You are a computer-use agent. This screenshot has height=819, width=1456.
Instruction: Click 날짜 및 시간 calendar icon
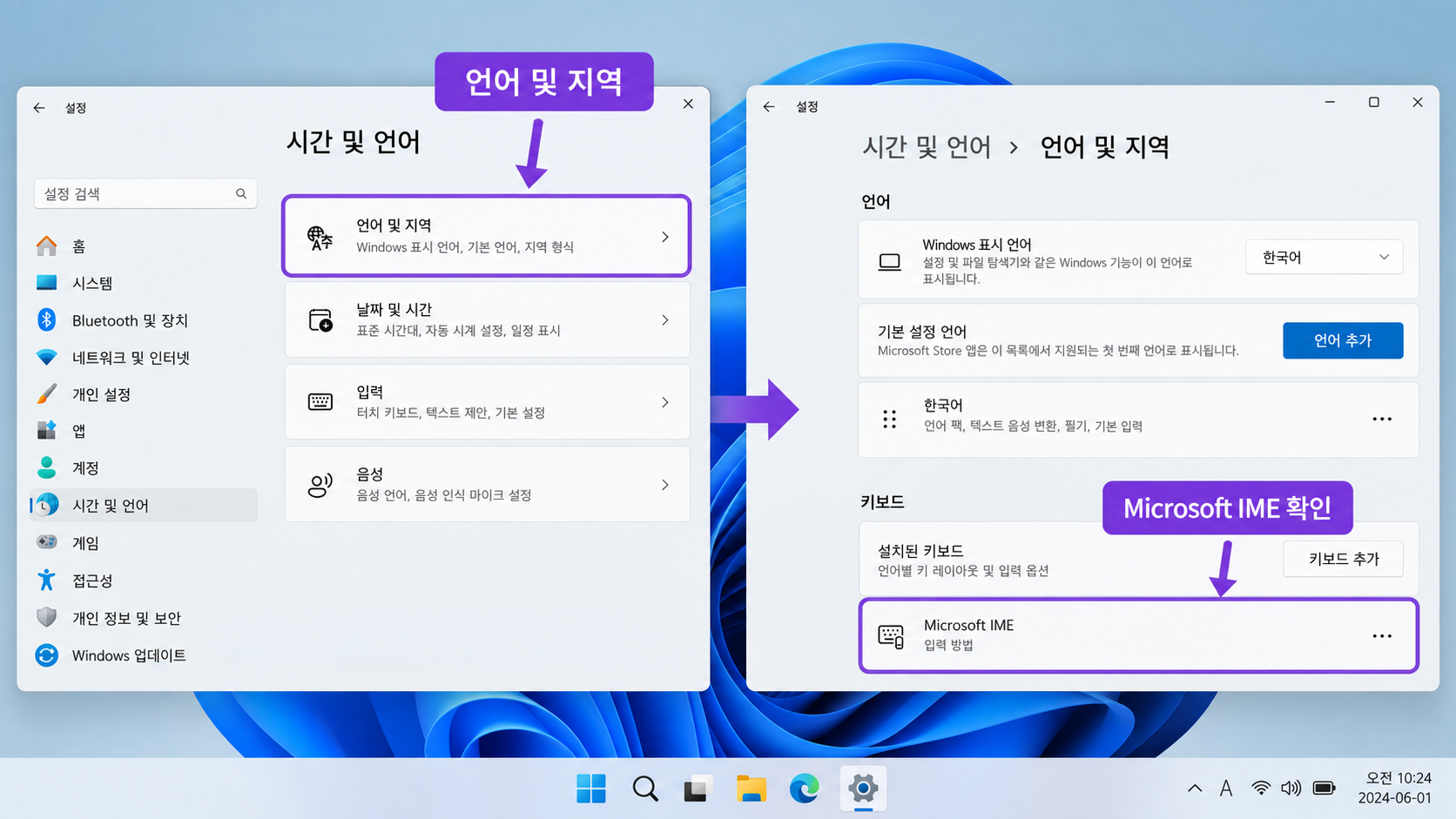tap(320, 319)
